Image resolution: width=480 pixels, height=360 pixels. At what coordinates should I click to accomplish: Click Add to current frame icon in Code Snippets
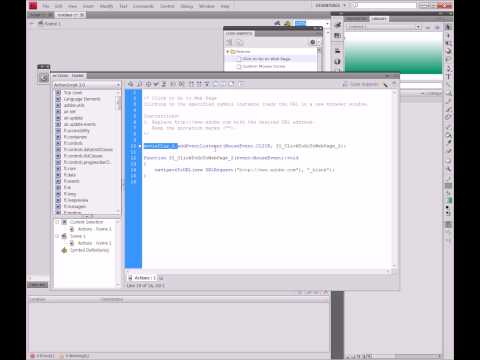(x=229, y=42)
